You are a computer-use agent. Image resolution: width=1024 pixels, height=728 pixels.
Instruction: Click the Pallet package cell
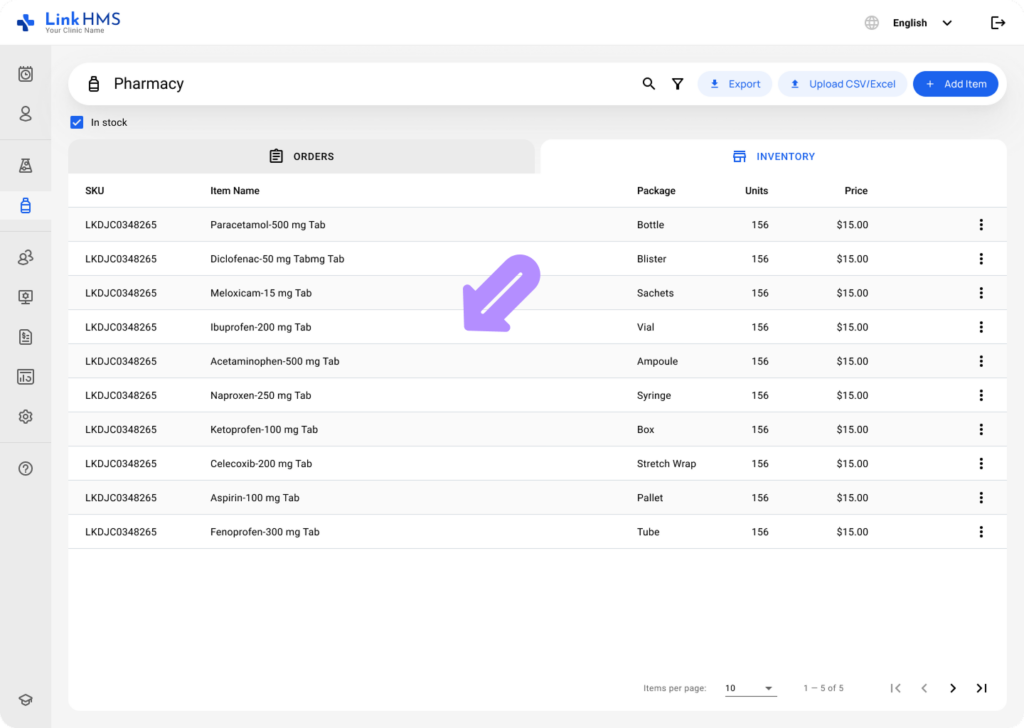[x=650, y=498]
